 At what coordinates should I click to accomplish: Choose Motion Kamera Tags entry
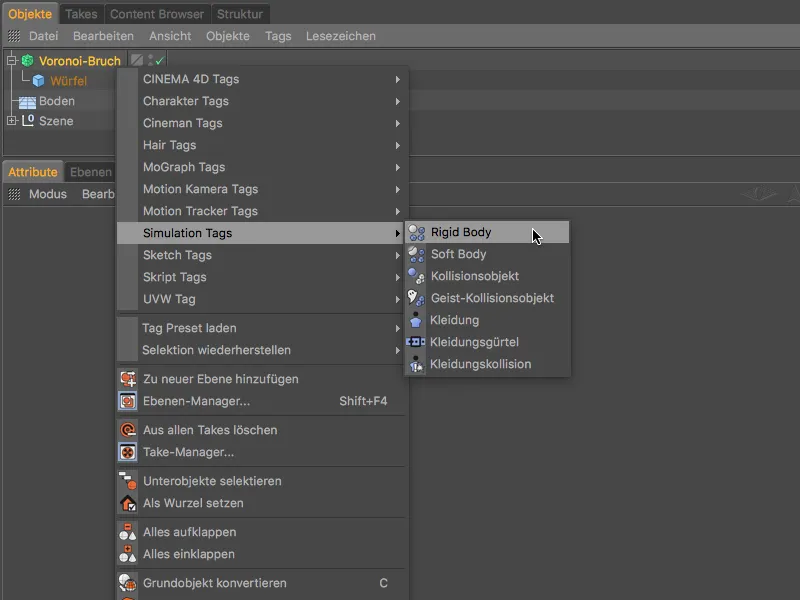pos(263,189)
